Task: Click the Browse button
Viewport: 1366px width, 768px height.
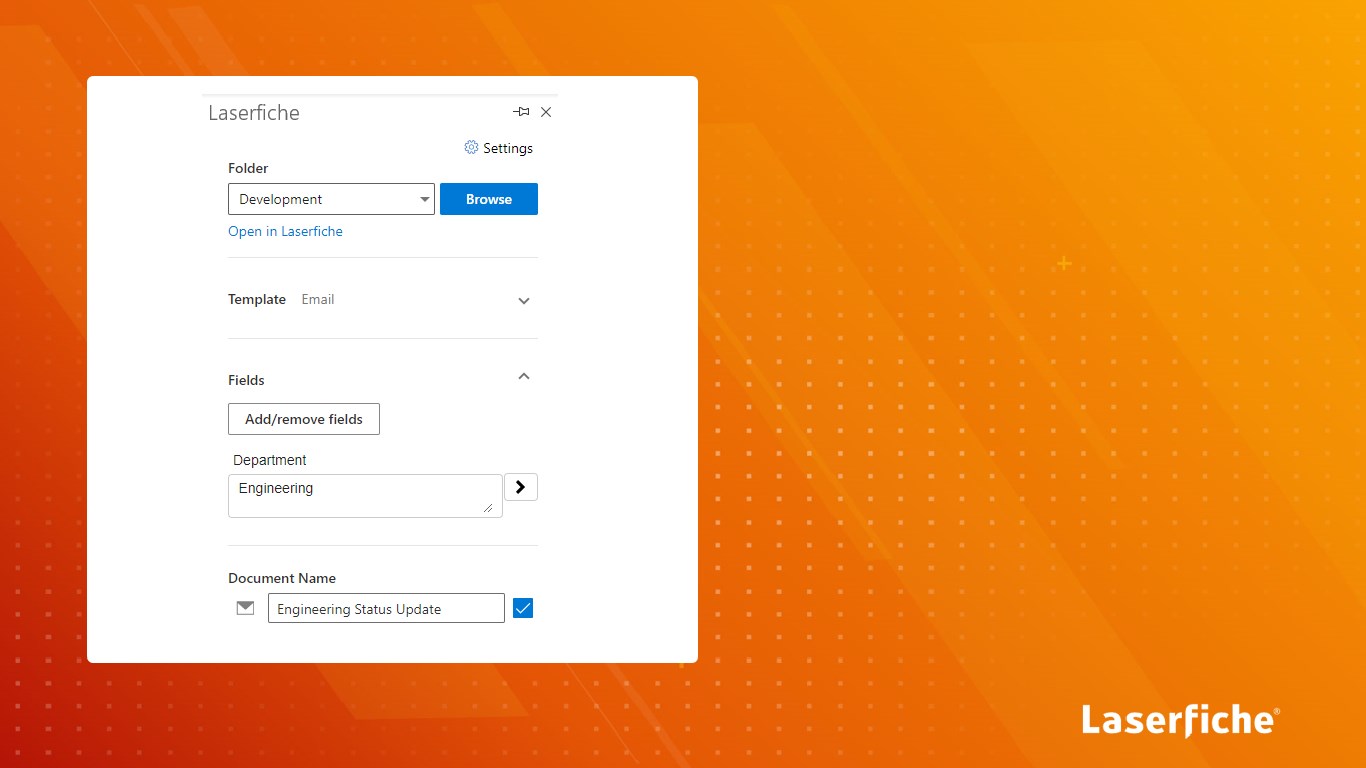Action: coord(489,199)
